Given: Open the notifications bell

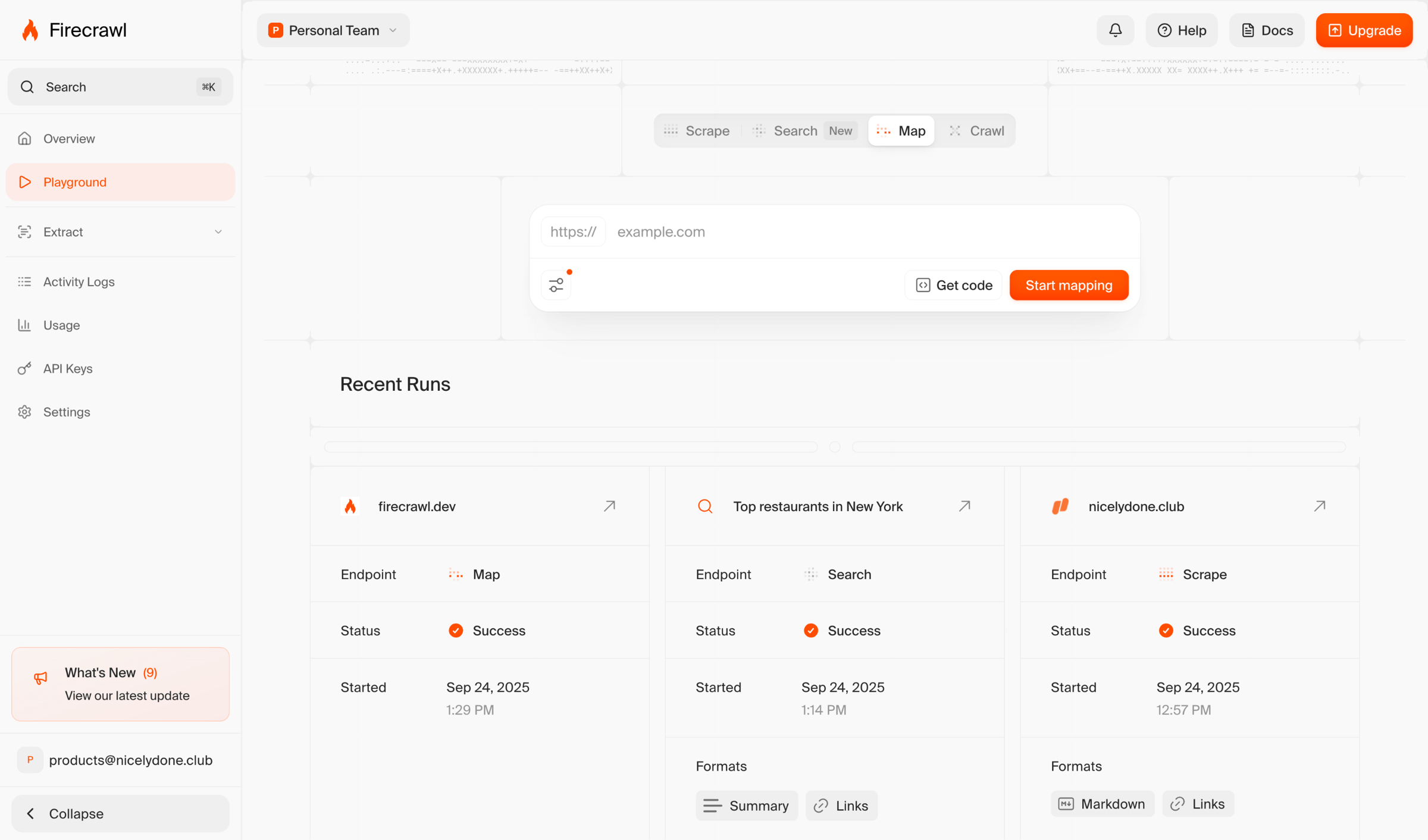Looking at the screenshot, I should point(1115,30).
